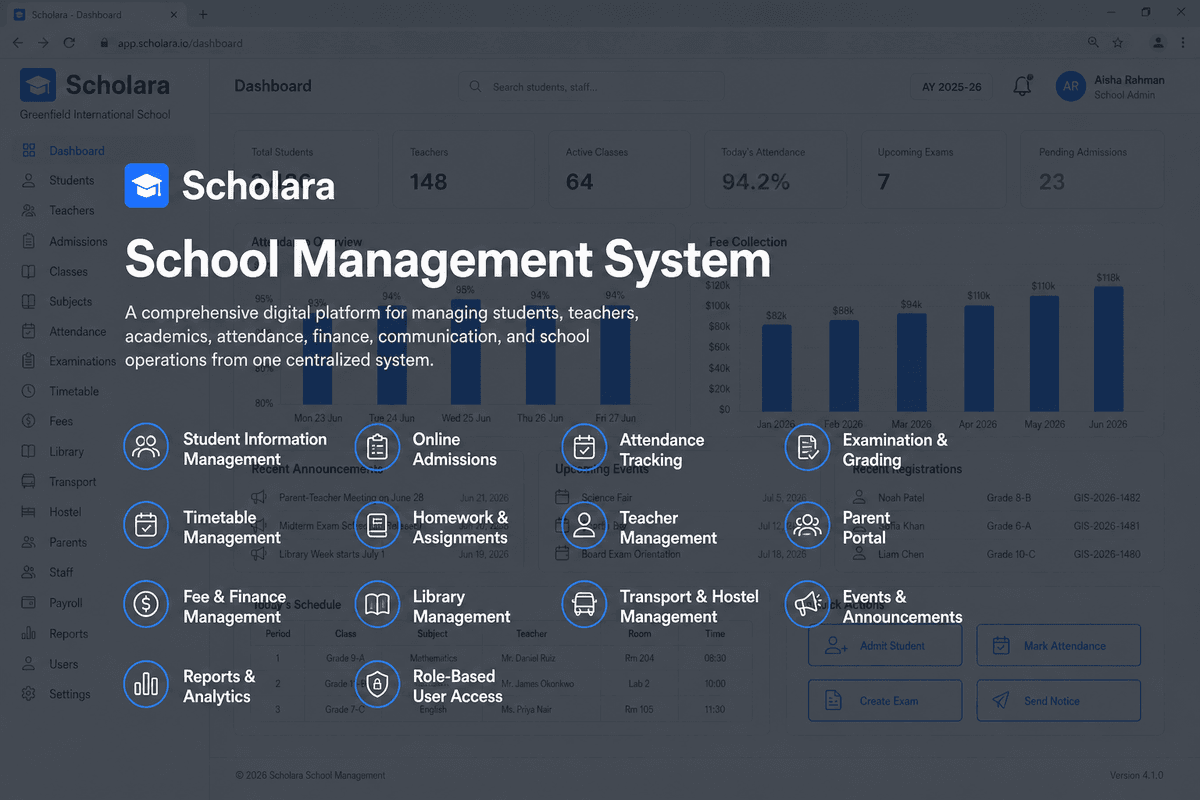The height and width of the screenshot is (800, 1200).
Task: Open the browser profile icon
Action: (x=1157, y=43)
